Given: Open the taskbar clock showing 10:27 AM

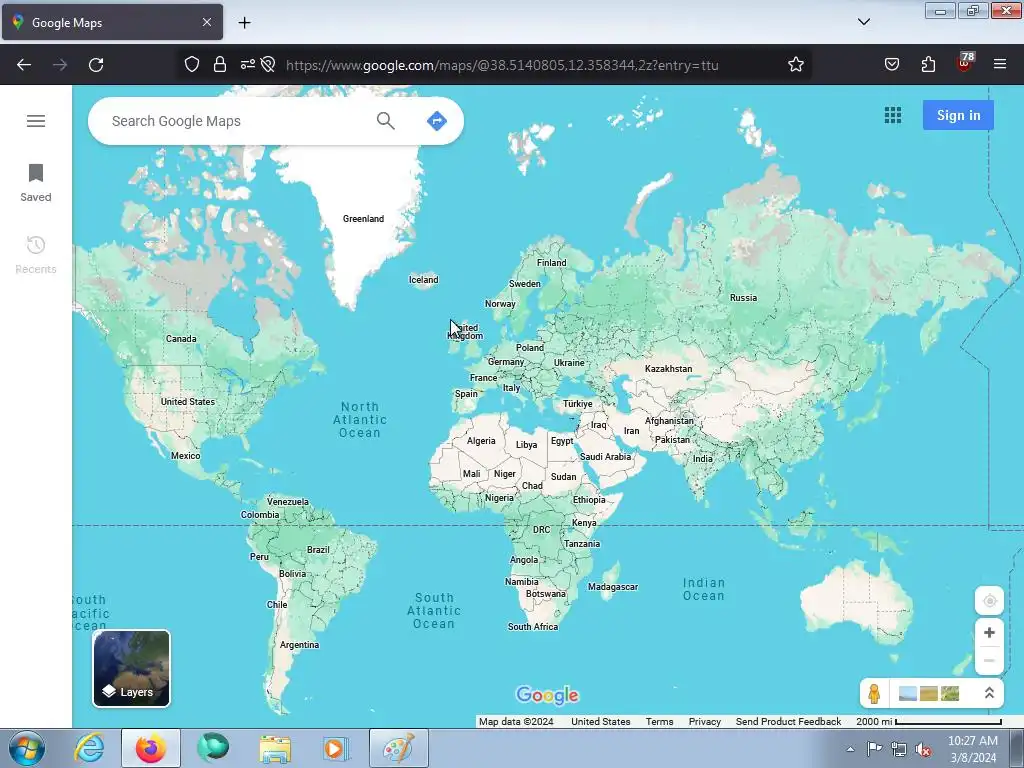Looking at the screenshot, I should pyautogui.click(x=972, y=749).
